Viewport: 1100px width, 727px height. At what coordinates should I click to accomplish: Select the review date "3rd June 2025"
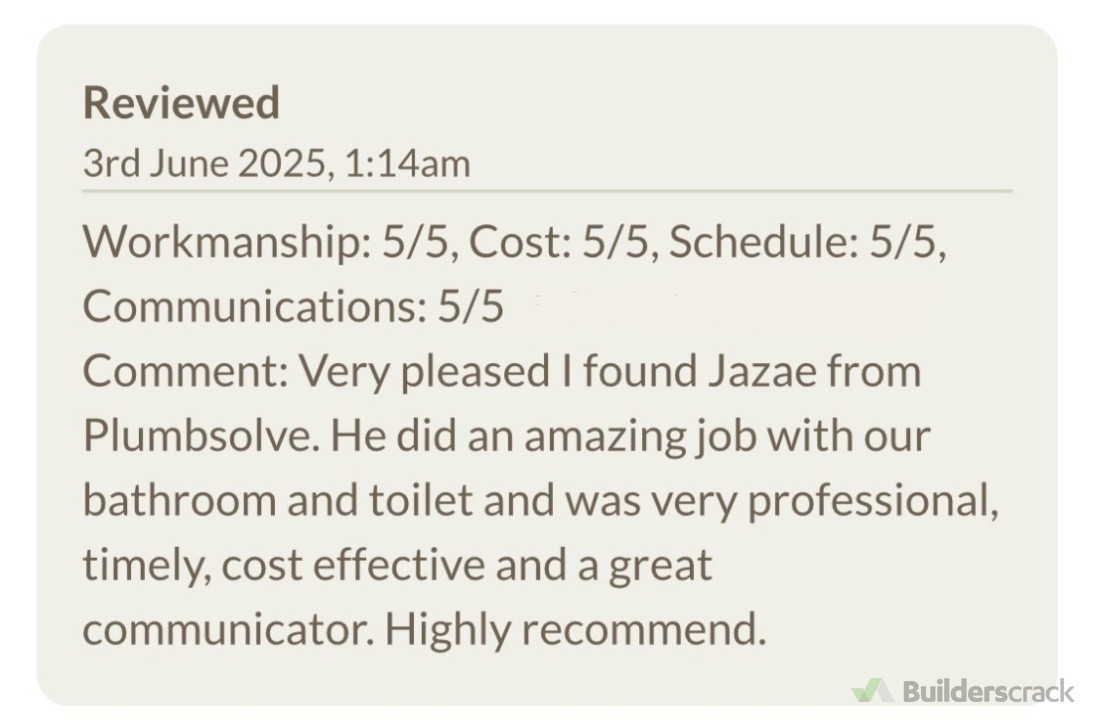click(x=202, y=163)
